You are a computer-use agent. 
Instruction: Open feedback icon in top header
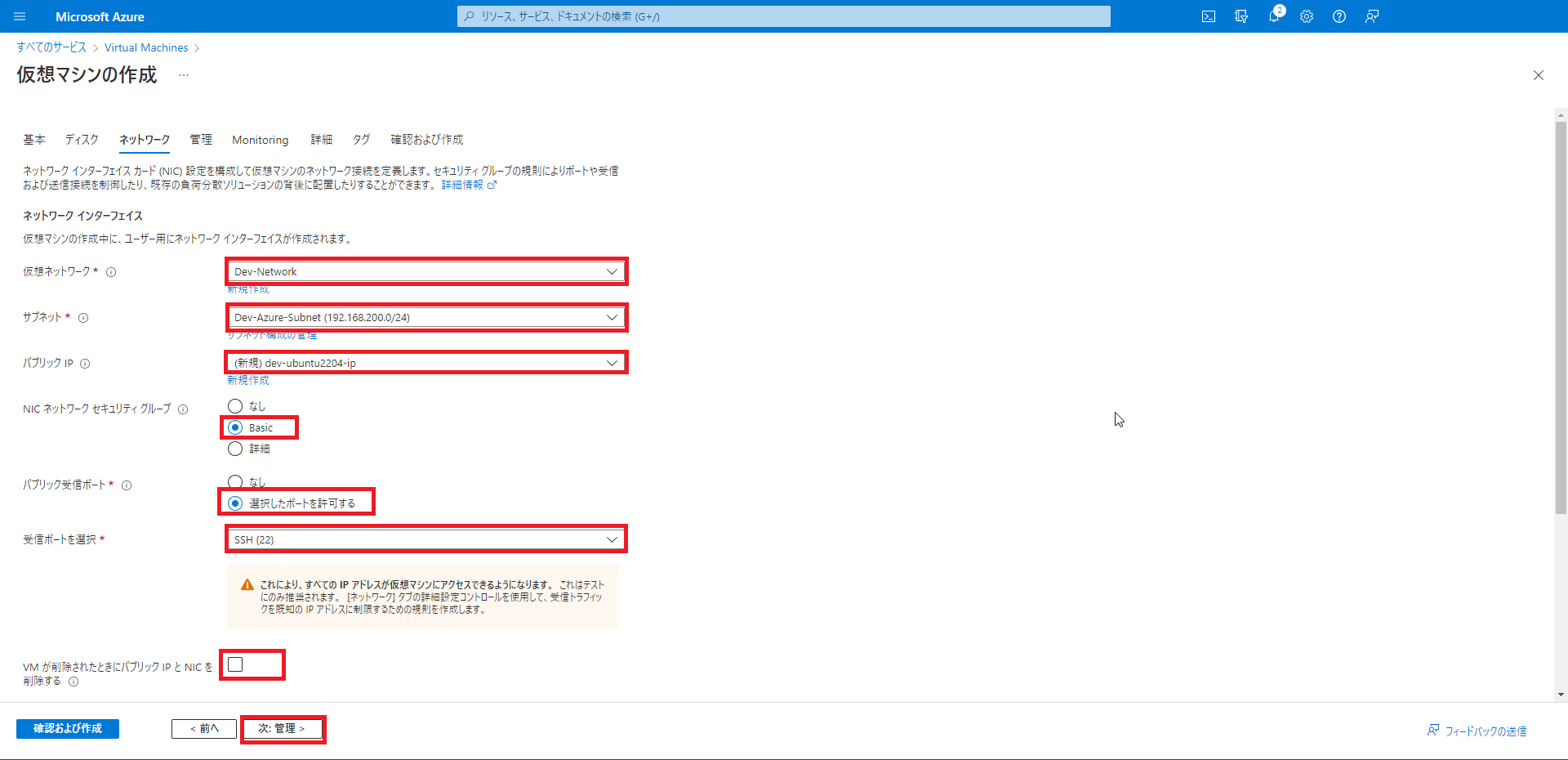point(1372,16)
